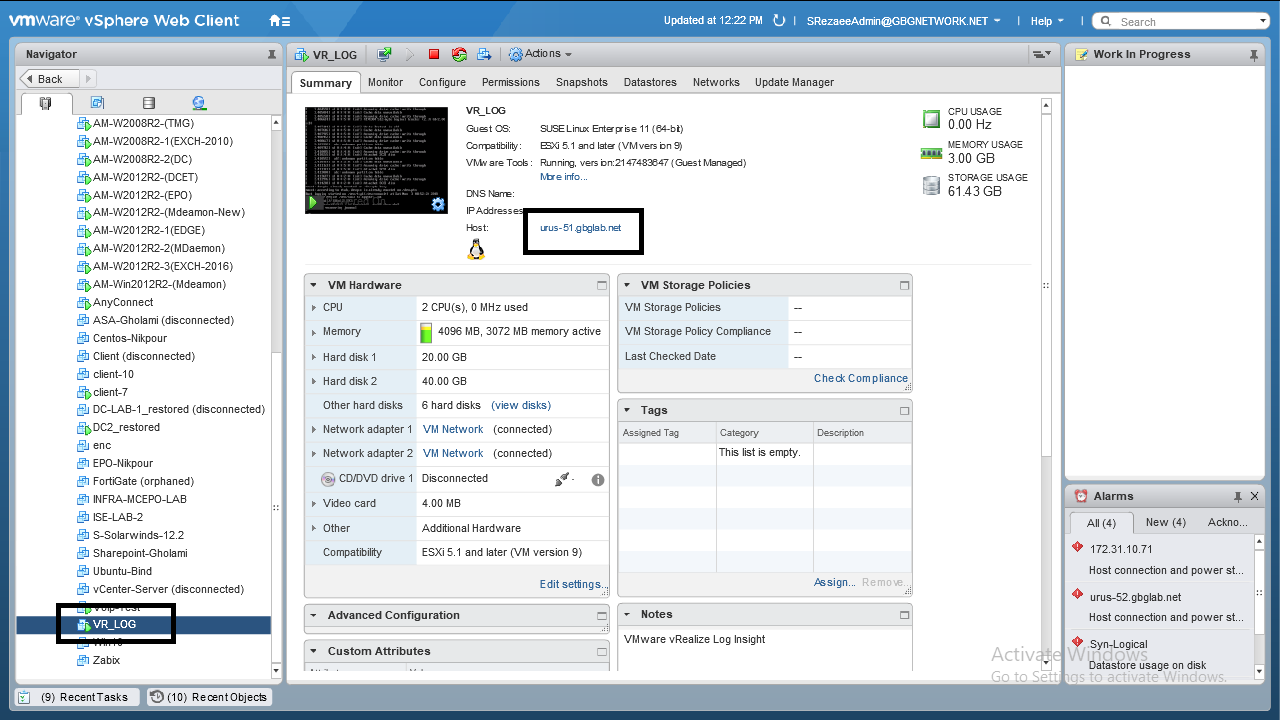Switch to the Snapshots tab
The width and height of the screenshot is (1280, 720).
[x=581, y=82]
